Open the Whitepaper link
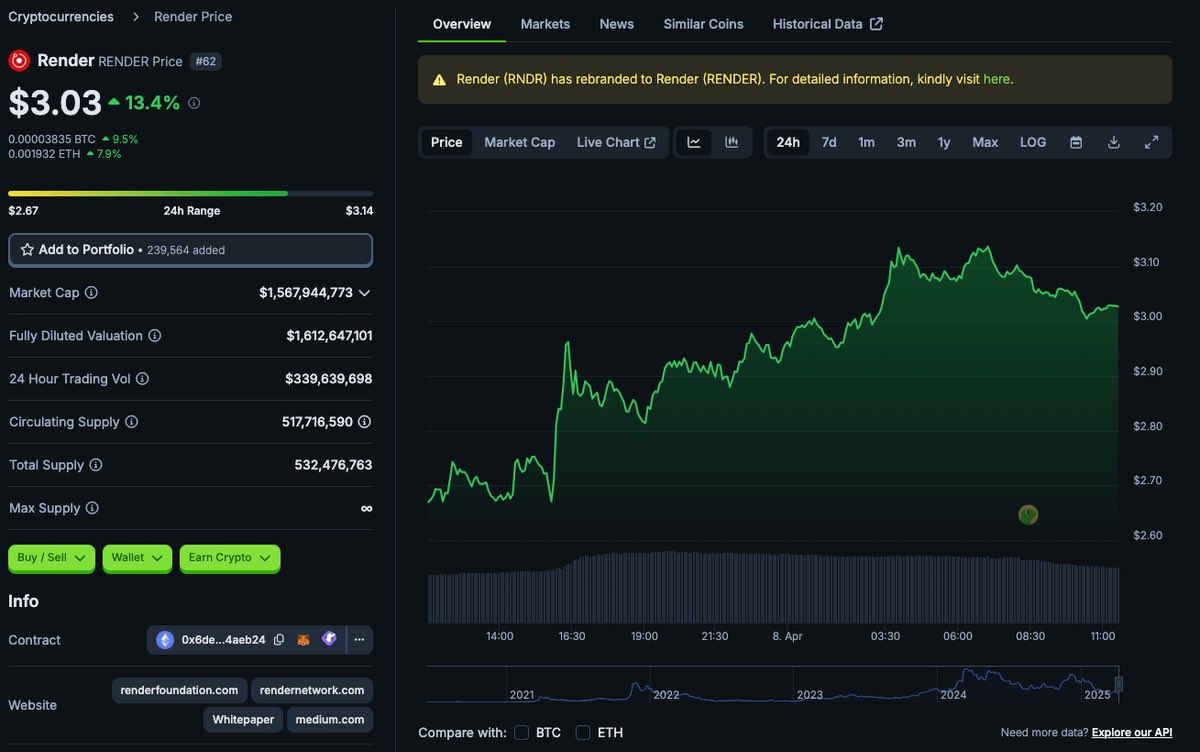1200x752 pixels. coord(243,719)
